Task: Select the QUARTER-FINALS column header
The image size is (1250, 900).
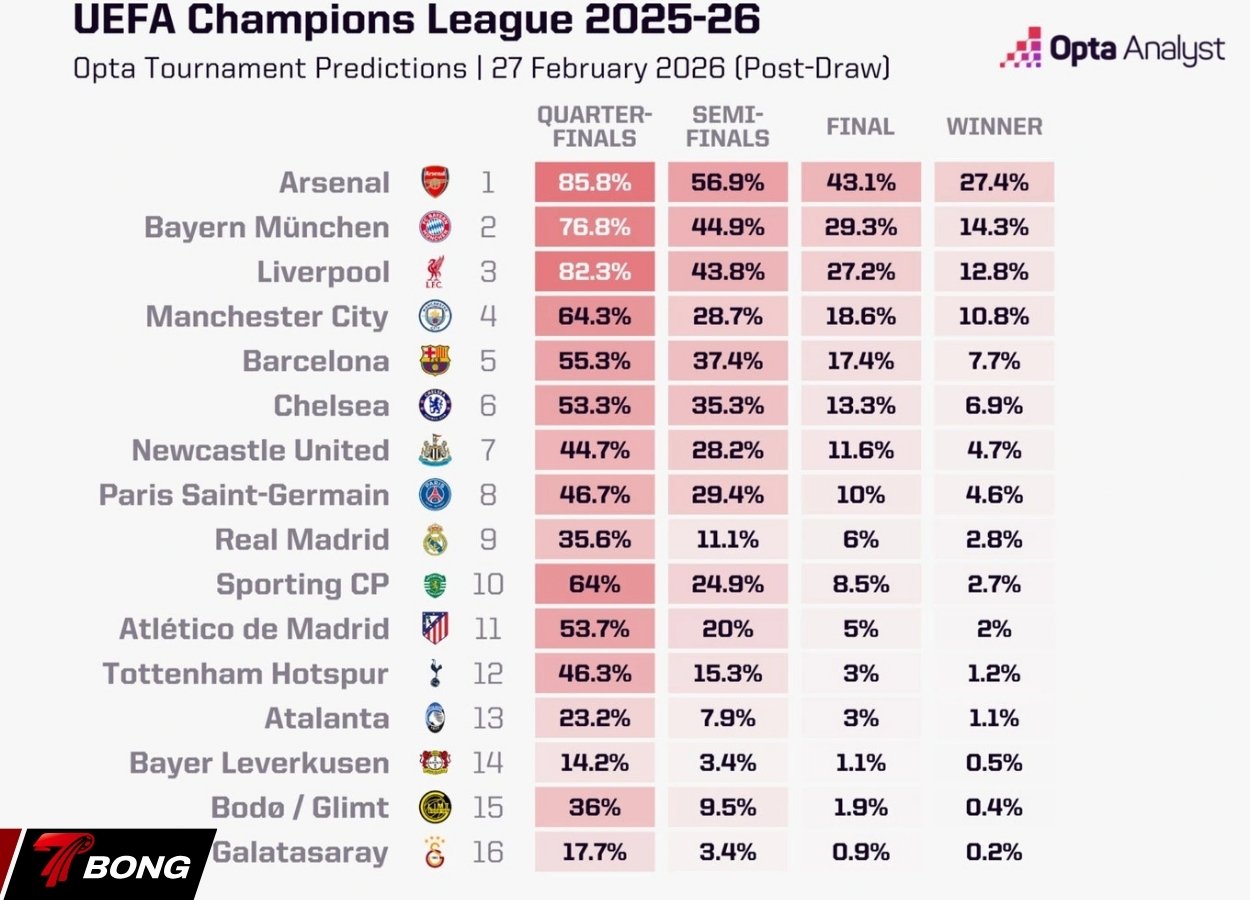Action: [594, 127]
